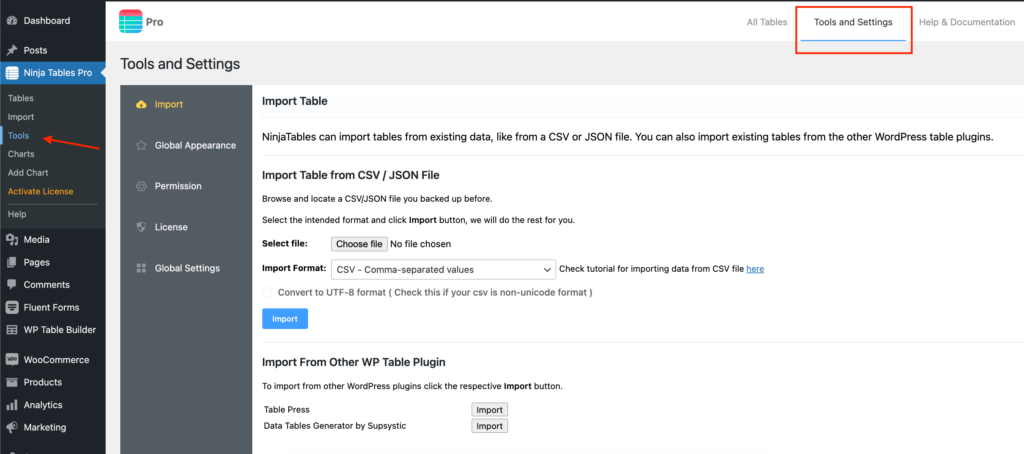The height and width of the screenshot is (454, 1024).
Task: Click Import for Data Tables Generator by Supsystic
Action: 489,426
